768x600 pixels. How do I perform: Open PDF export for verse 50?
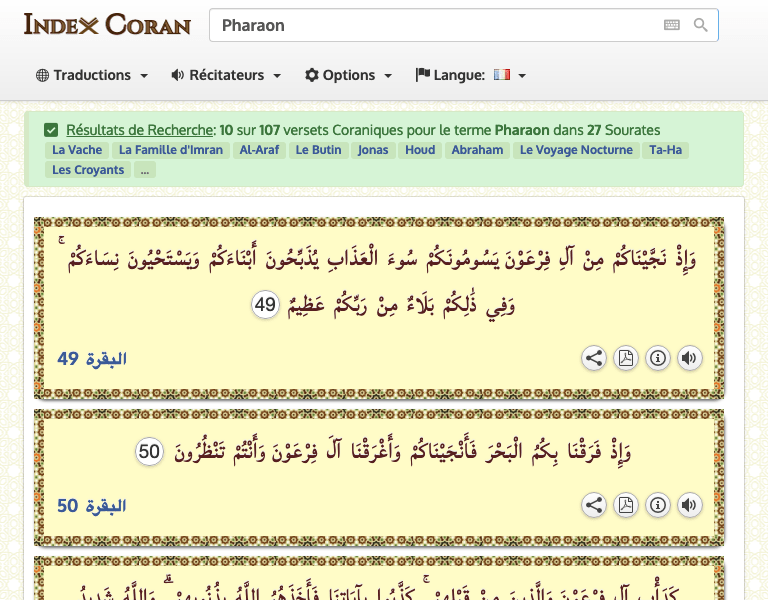click(x=626, y=506)
